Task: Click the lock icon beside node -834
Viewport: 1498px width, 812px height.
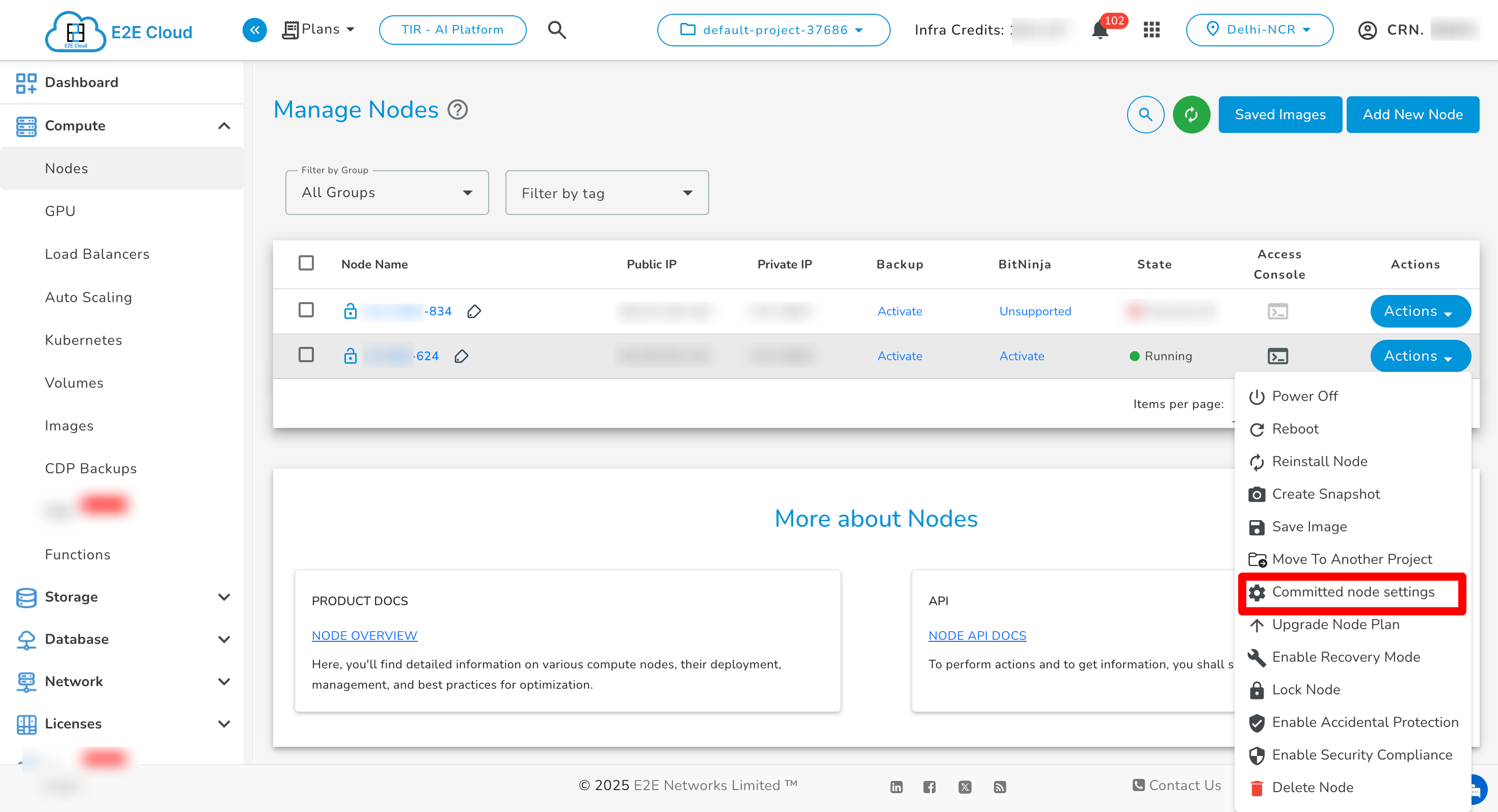Action: 351,311
